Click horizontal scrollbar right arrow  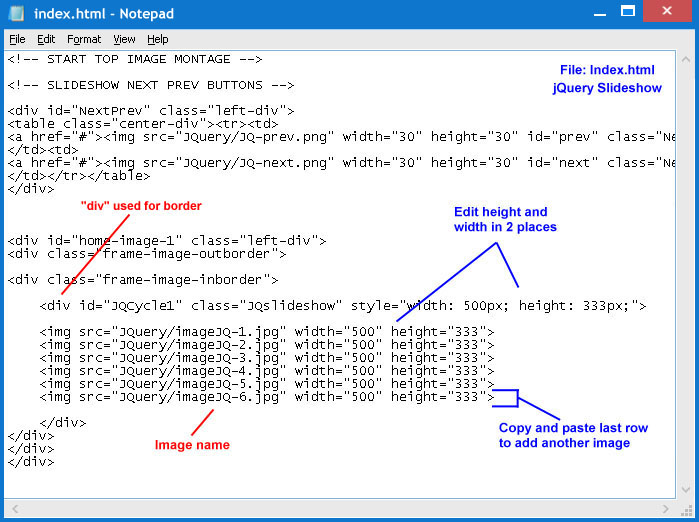click(666, 509)
